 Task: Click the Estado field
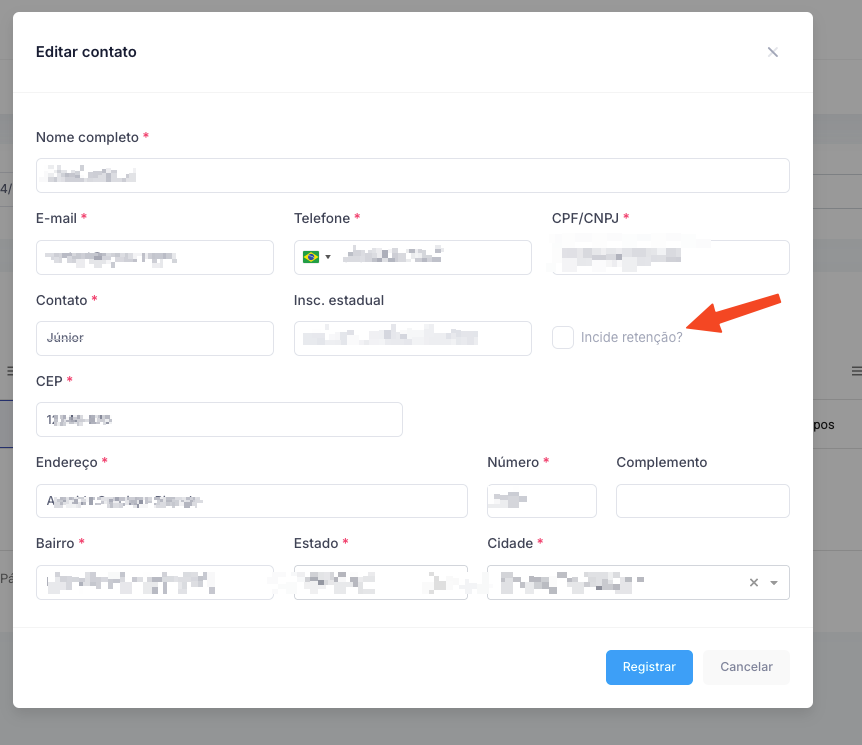tap(380, 582)
